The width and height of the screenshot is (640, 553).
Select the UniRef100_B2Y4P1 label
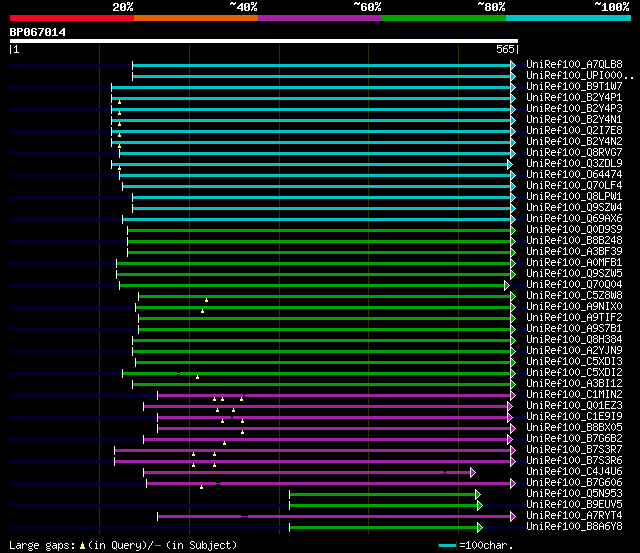pos(574,98)
